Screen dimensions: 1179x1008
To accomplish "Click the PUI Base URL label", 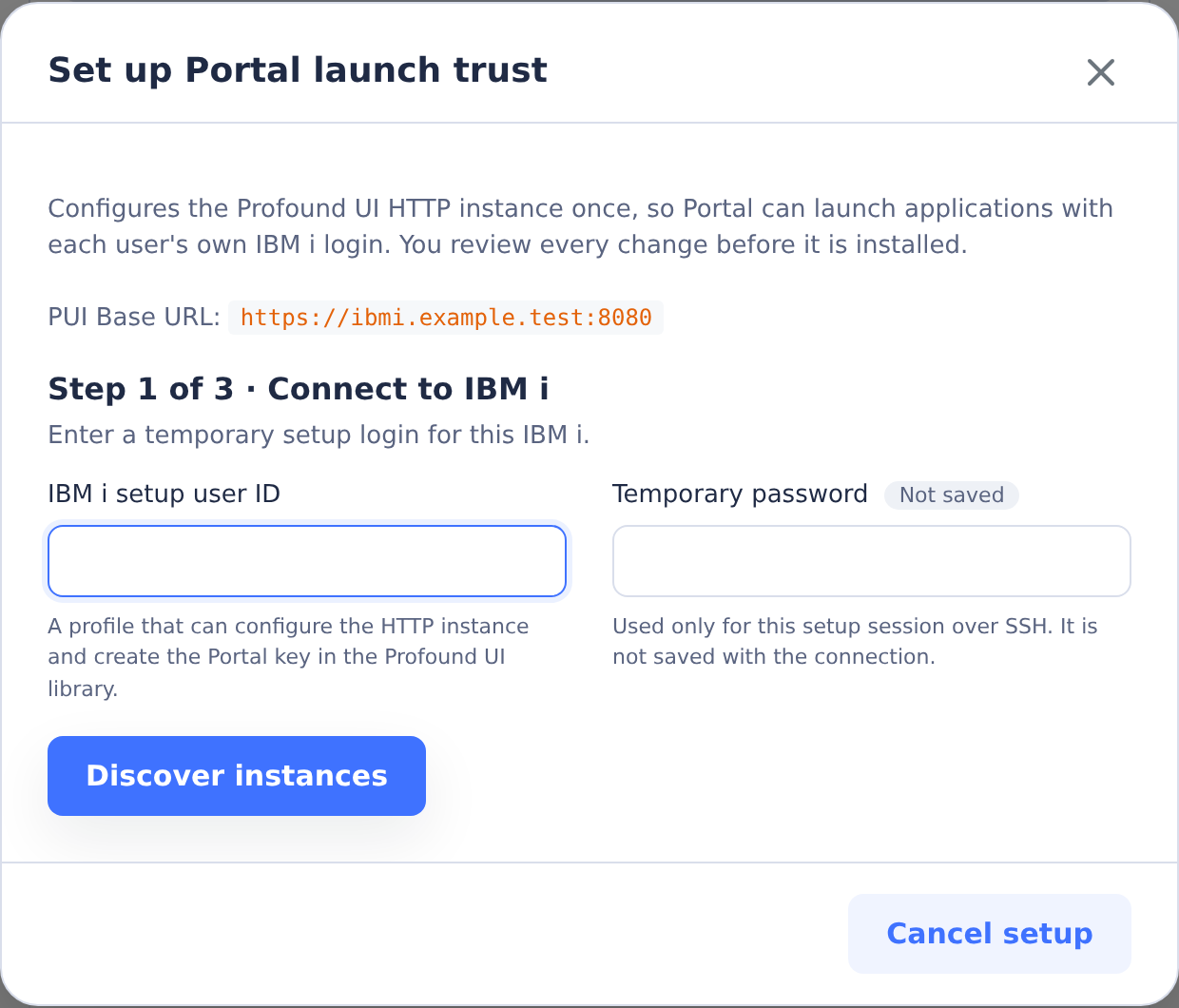I will click(134, 318).
